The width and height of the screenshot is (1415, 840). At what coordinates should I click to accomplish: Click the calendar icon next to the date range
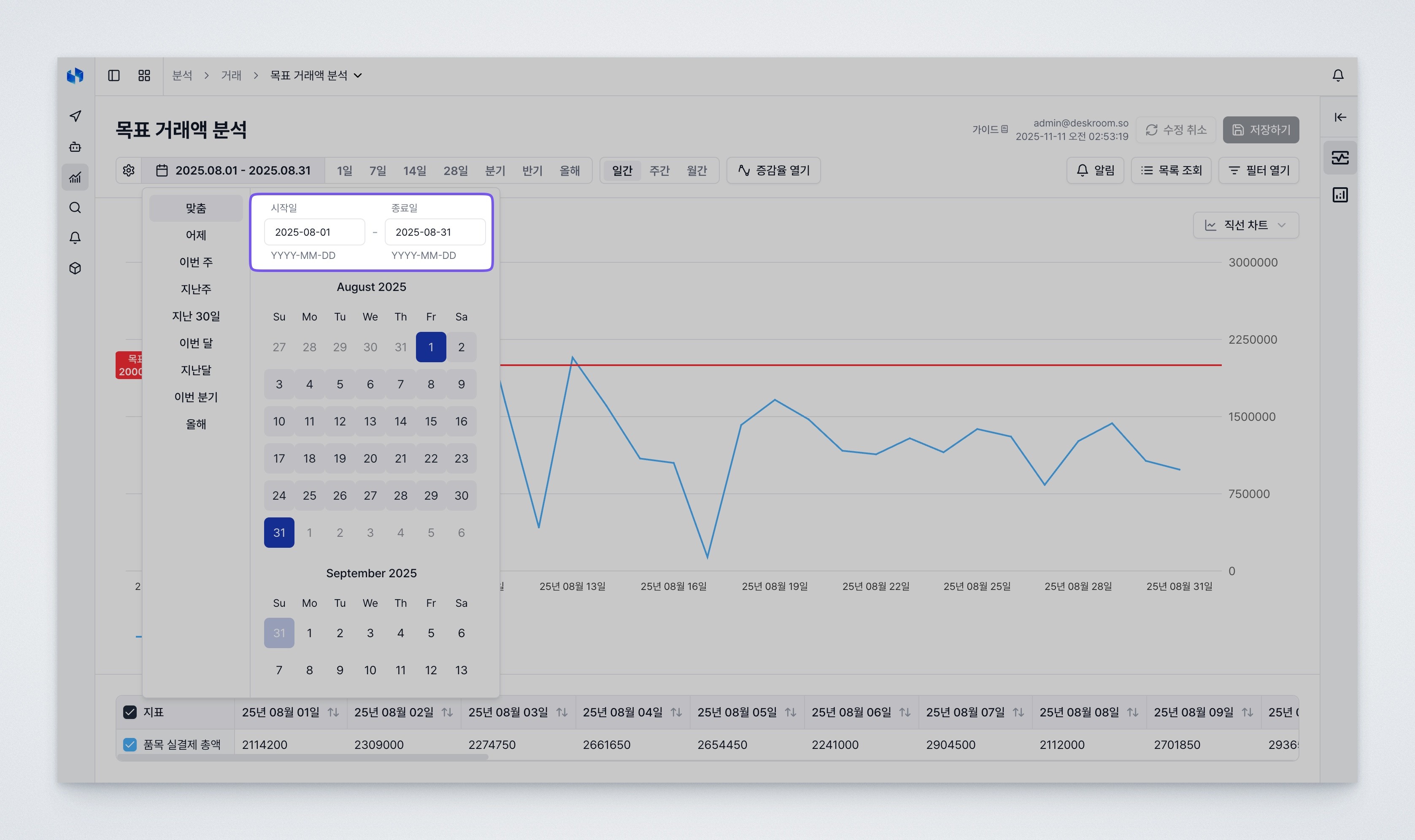pos(162,170)
